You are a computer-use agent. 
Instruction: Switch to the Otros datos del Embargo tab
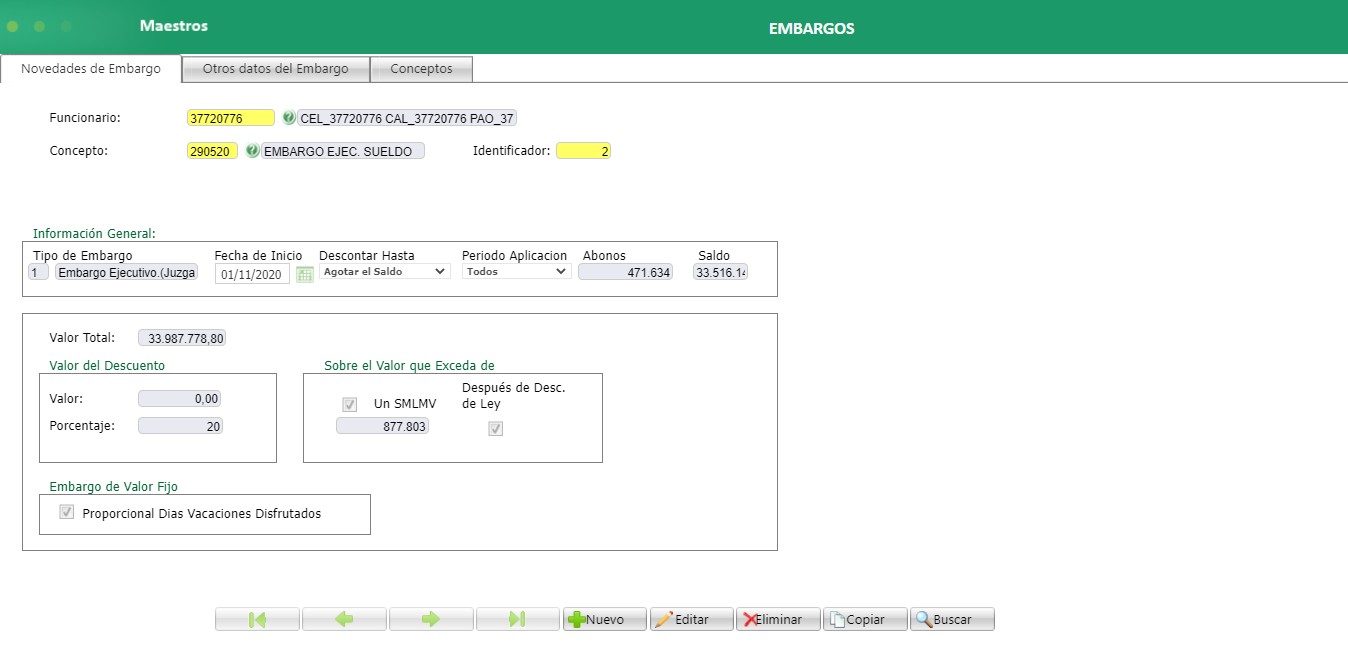pyautogui.click(x=275, y=68)
